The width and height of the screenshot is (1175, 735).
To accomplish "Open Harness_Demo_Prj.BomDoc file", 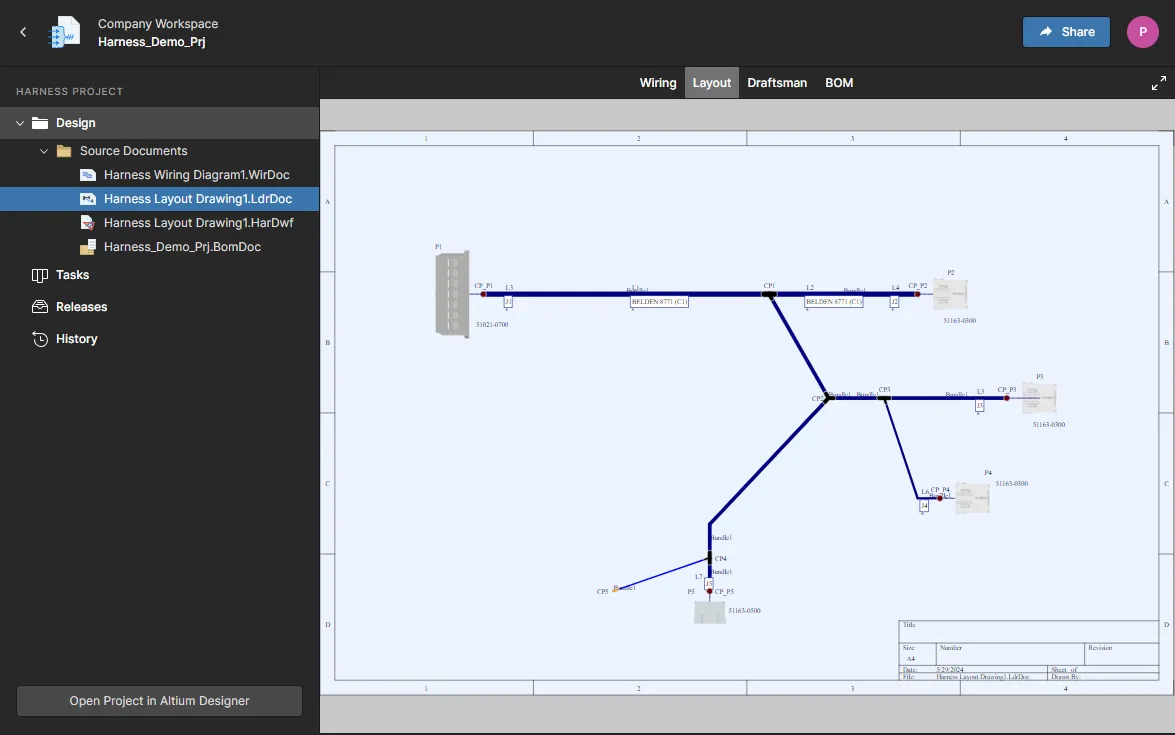I will [x=182, y=247].
